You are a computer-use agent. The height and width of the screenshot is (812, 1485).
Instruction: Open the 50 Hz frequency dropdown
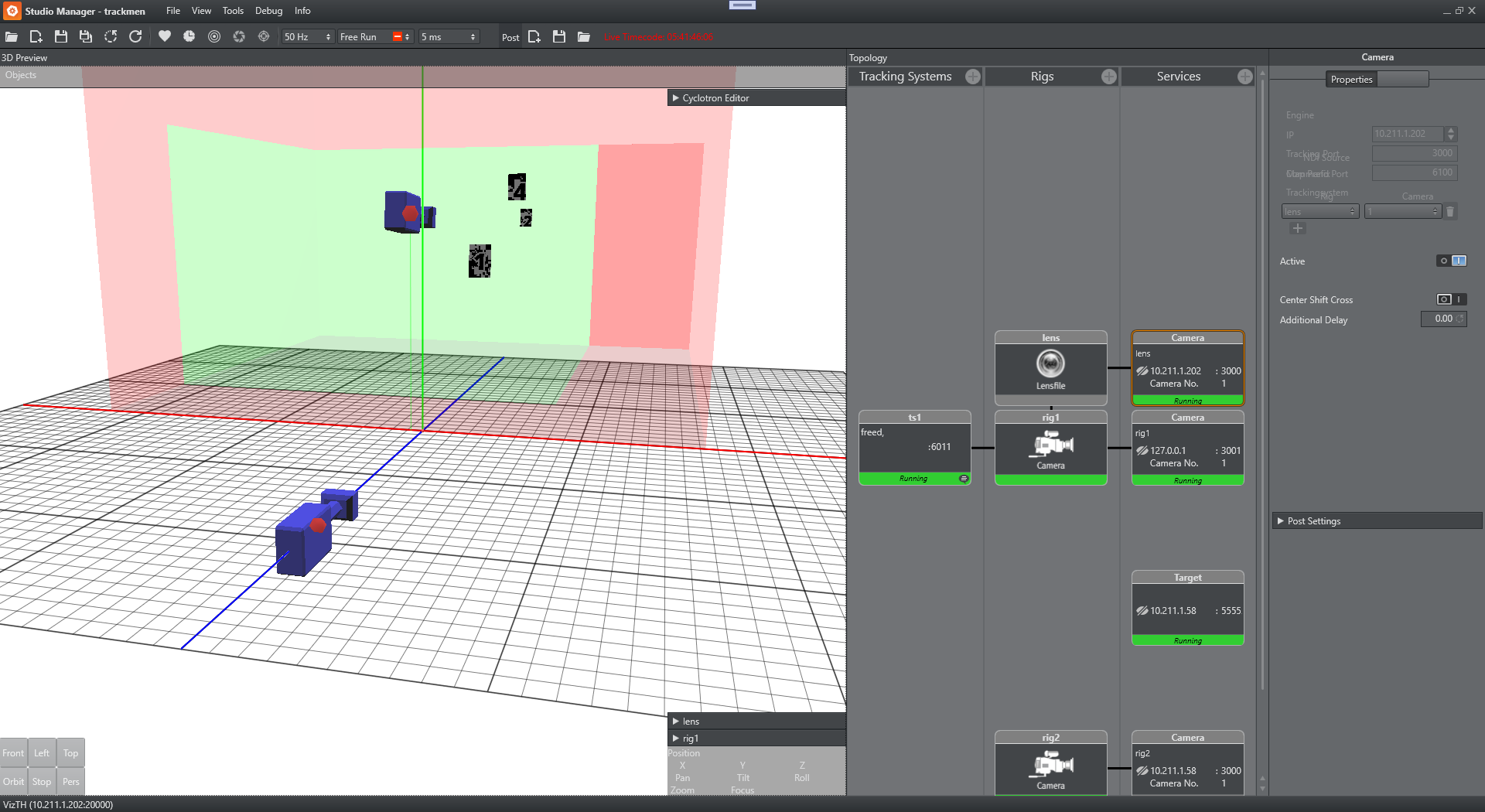click(307, 37)
